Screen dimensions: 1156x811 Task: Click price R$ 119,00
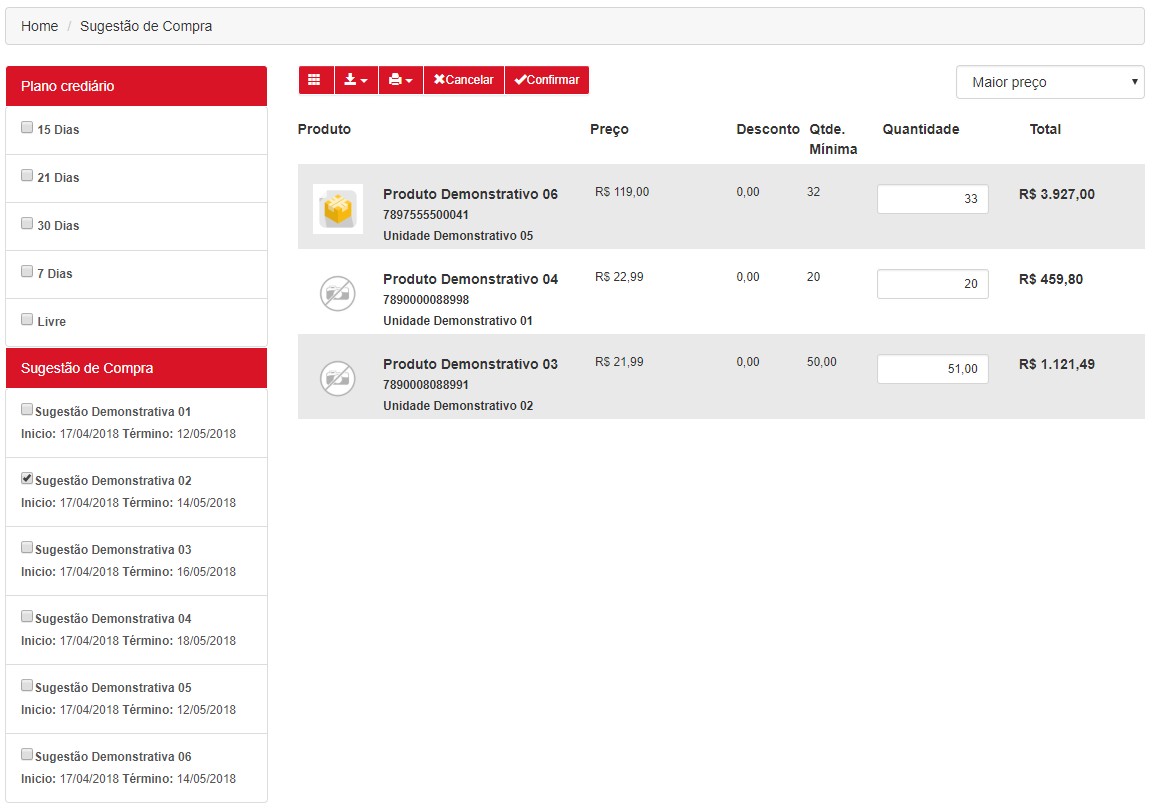pyautogui.click(x=622, y=192)
